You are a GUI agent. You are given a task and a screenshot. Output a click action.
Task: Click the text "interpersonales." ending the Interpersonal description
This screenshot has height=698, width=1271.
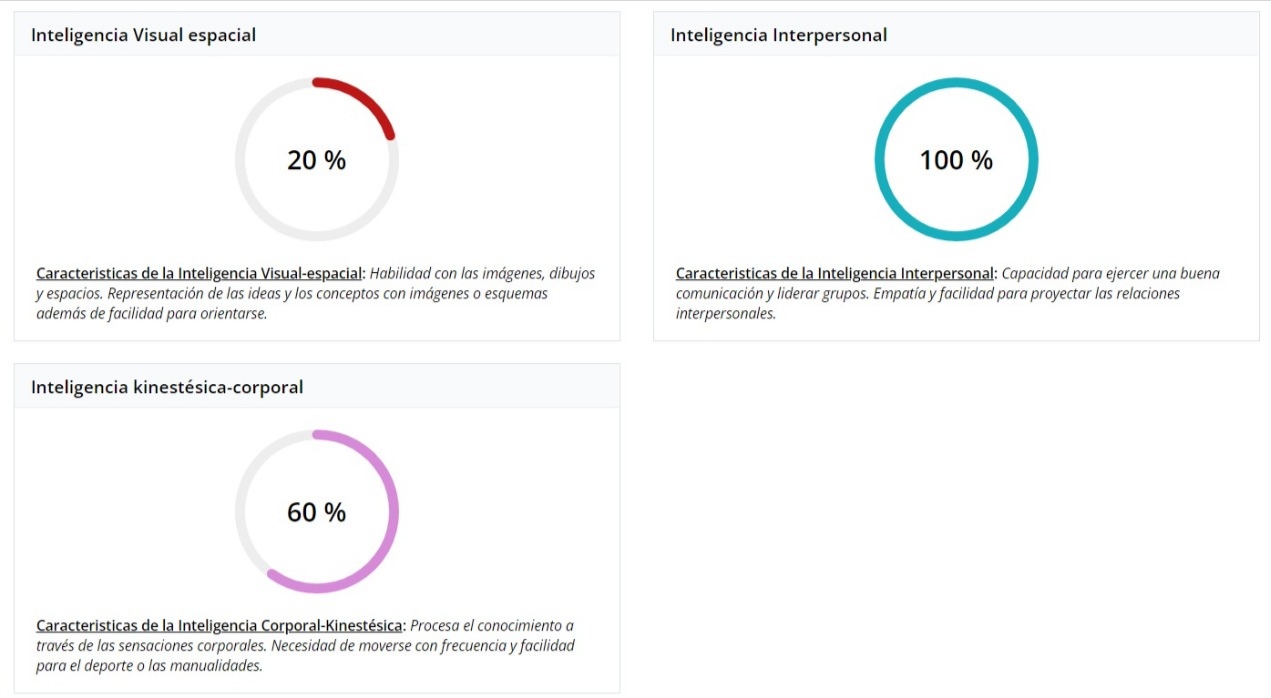(x=725, y=314)
